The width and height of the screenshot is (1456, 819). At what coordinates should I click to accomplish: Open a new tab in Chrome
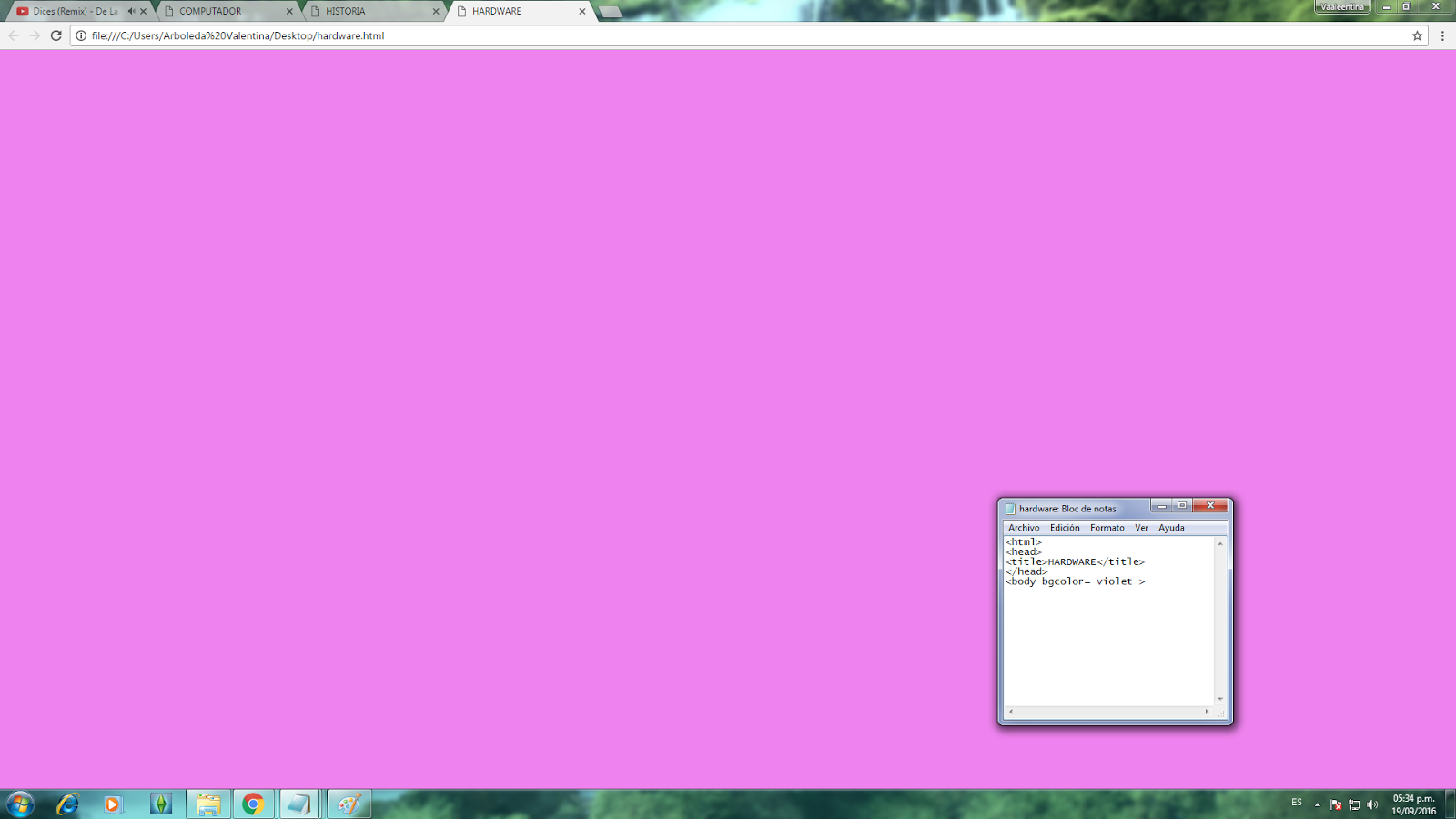click(x=608, y=12)
